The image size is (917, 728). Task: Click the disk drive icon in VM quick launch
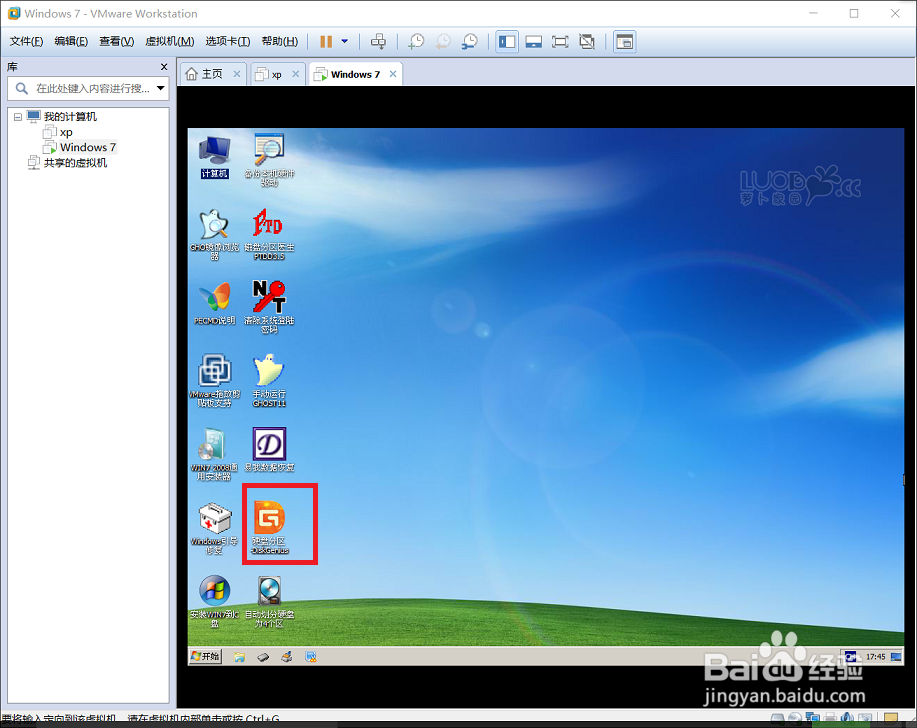click(x=263, y=657)
